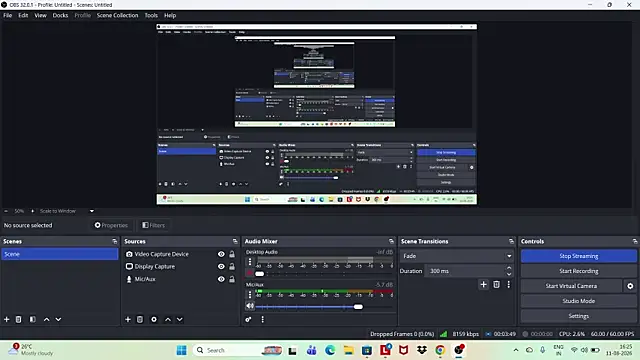Image resolution: width=640 pixels, height=360 pixels.
Task: Unmute Desktop Audio speaker button
Action: click(250, 273)
